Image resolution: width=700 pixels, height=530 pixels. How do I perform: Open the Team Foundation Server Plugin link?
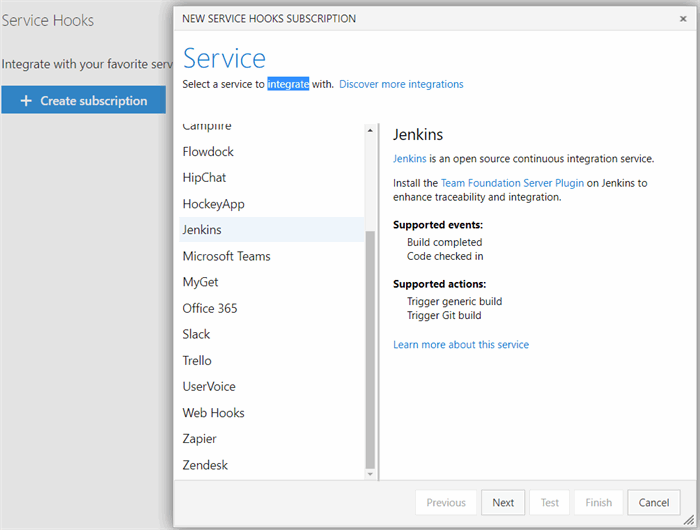tap(514, 183)
